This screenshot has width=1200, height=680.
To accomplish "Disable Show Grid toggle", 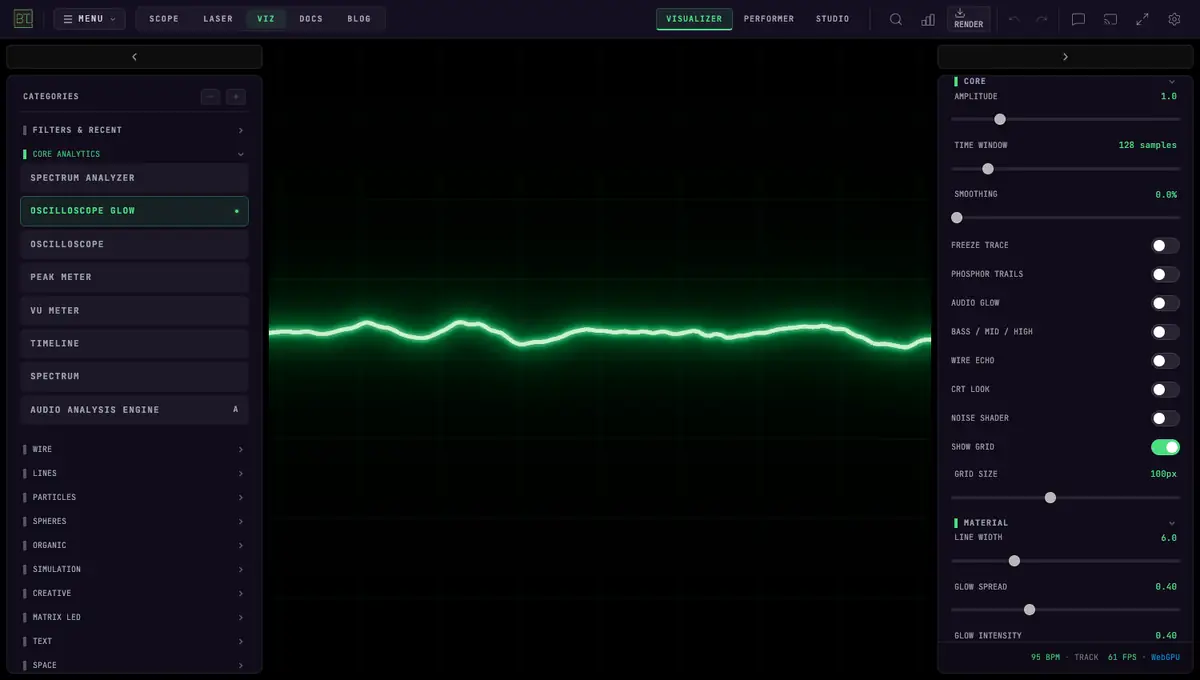I will [x=1165, y=447].
